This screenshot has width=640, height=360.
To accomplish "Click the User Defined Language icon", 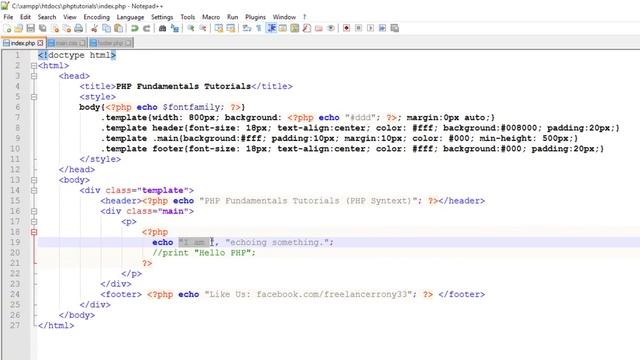I will coord(283,28).
